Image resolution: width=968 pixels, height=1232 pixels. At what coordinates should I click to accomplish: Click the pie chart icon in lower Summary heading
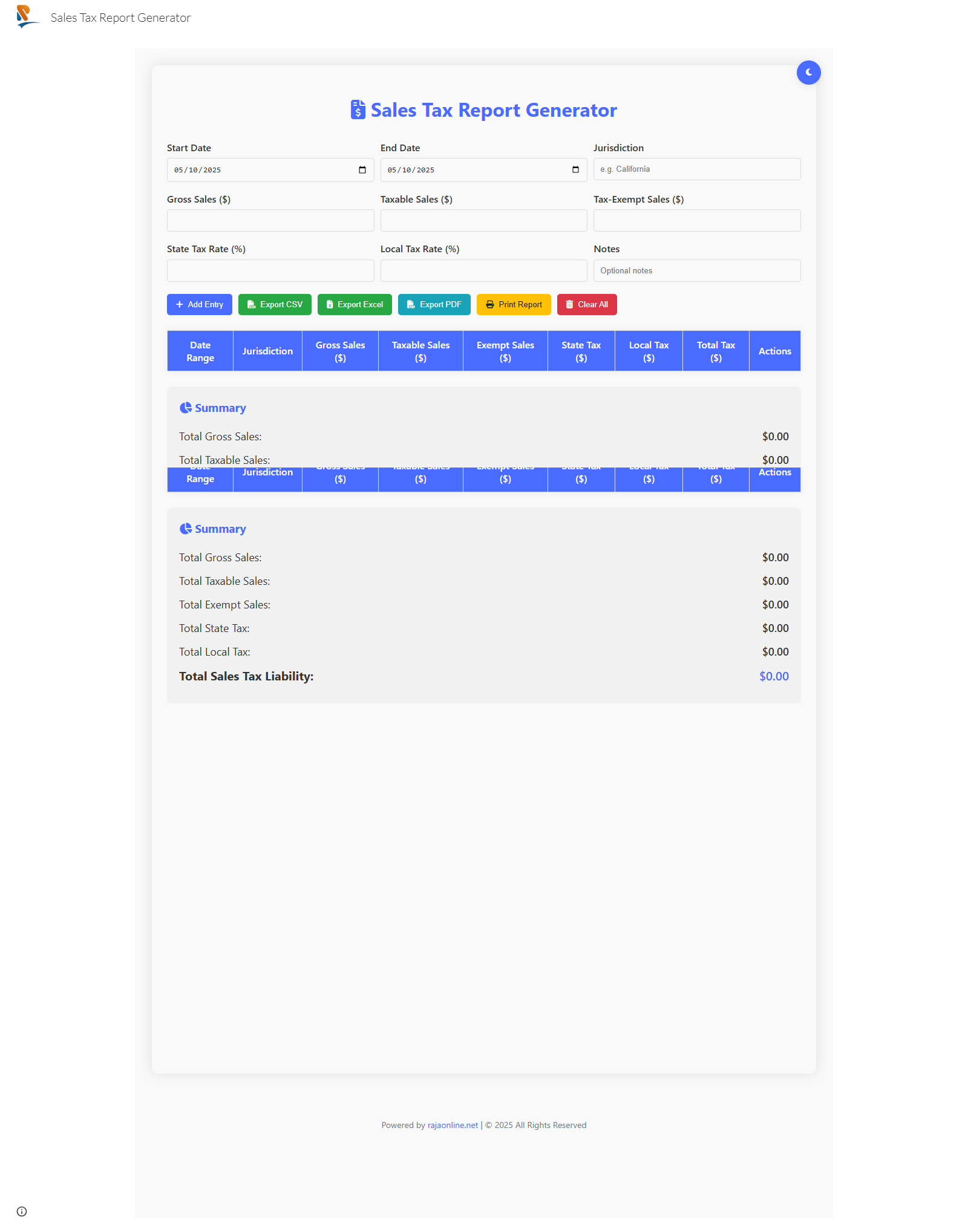point(186,529)
